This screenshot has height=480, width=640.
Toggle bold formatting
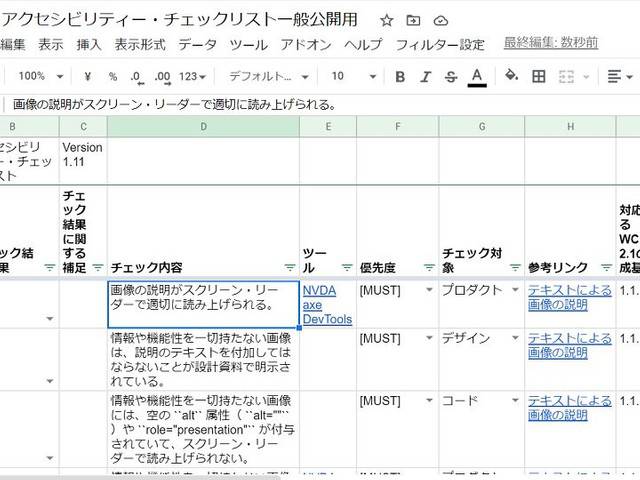400,76
